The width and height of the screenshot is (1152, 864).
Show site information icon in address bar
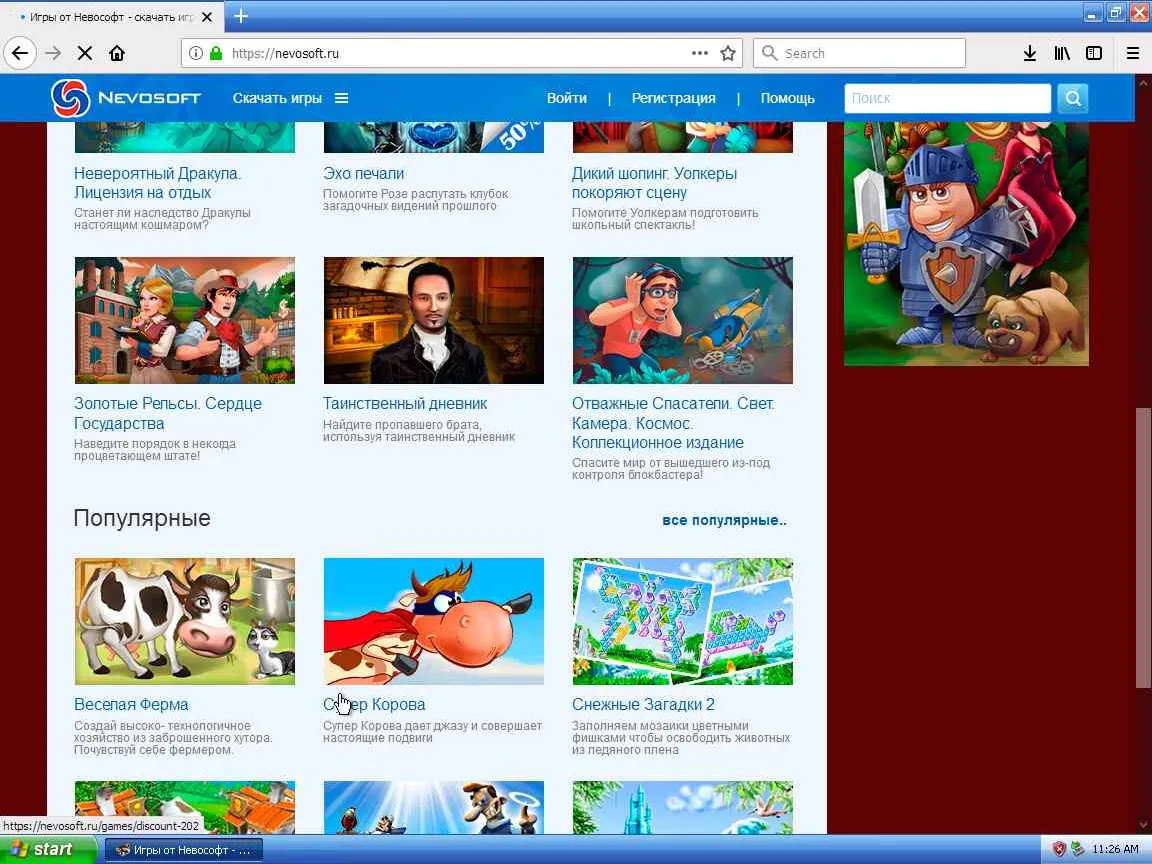pyautogui.click(x=195, y=53)
